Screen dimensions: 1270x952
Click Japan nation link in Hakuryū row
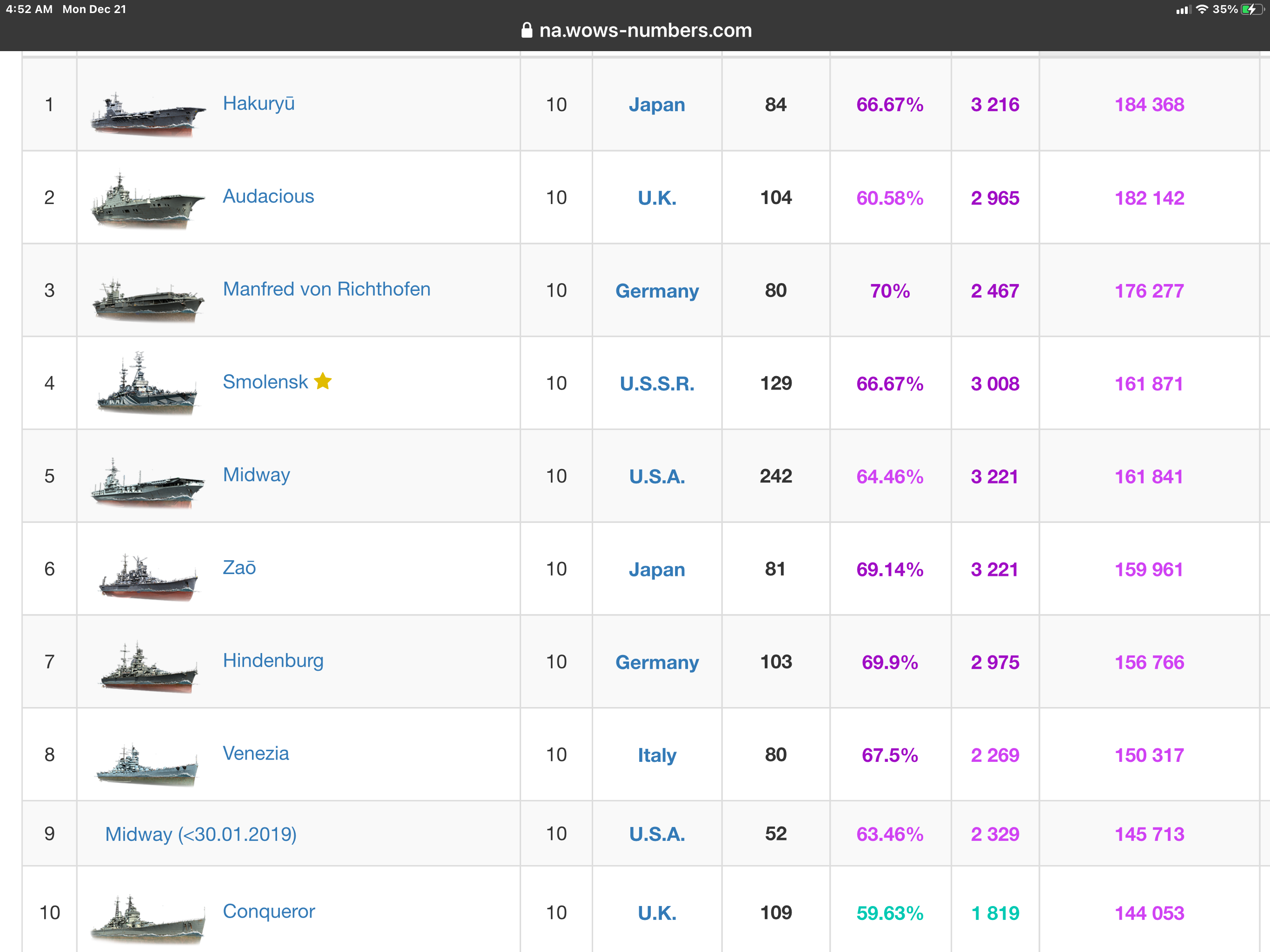[657, 105]
